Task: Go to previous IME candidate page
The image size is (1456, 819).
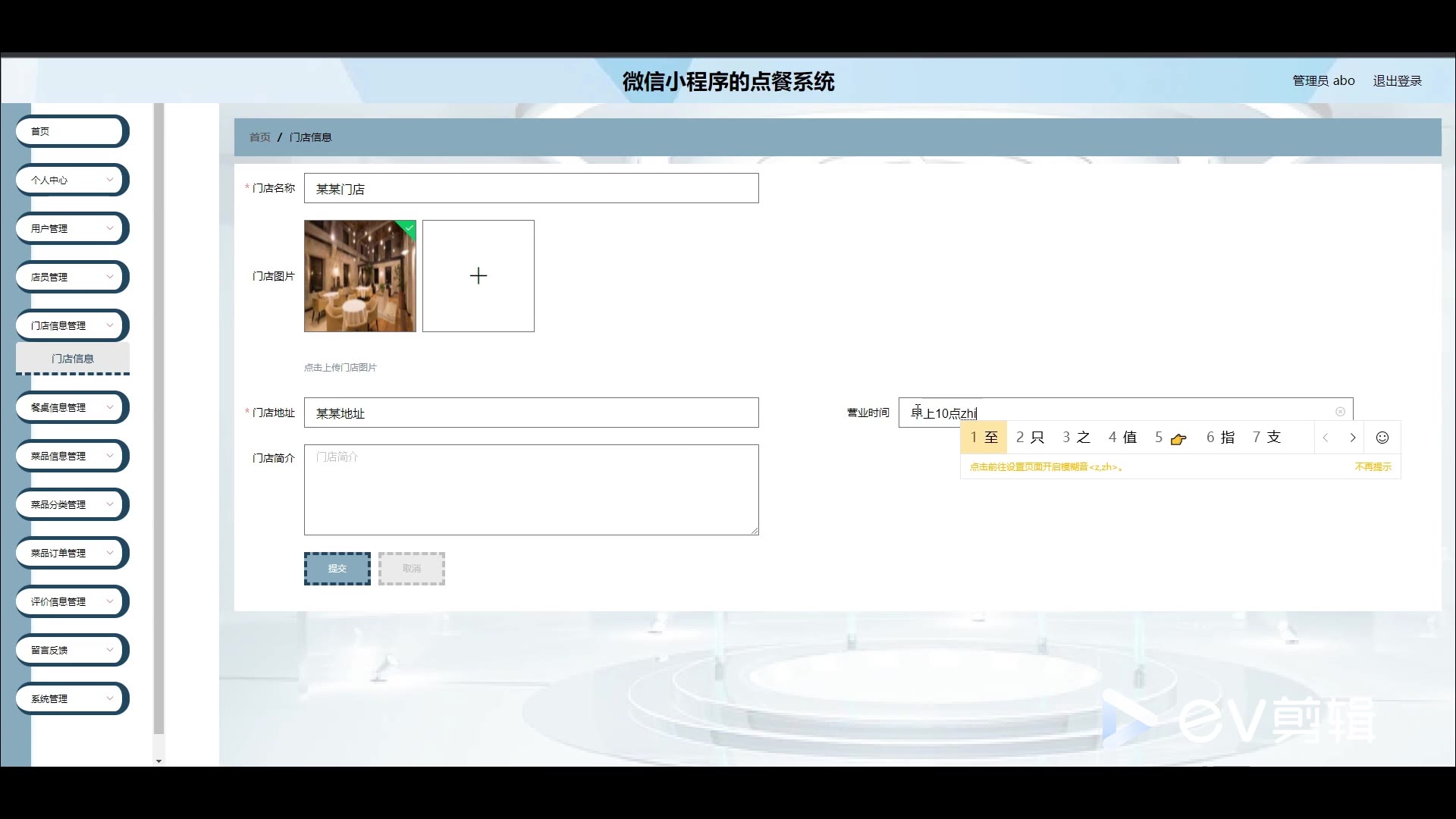Action: click(1326, 438)
